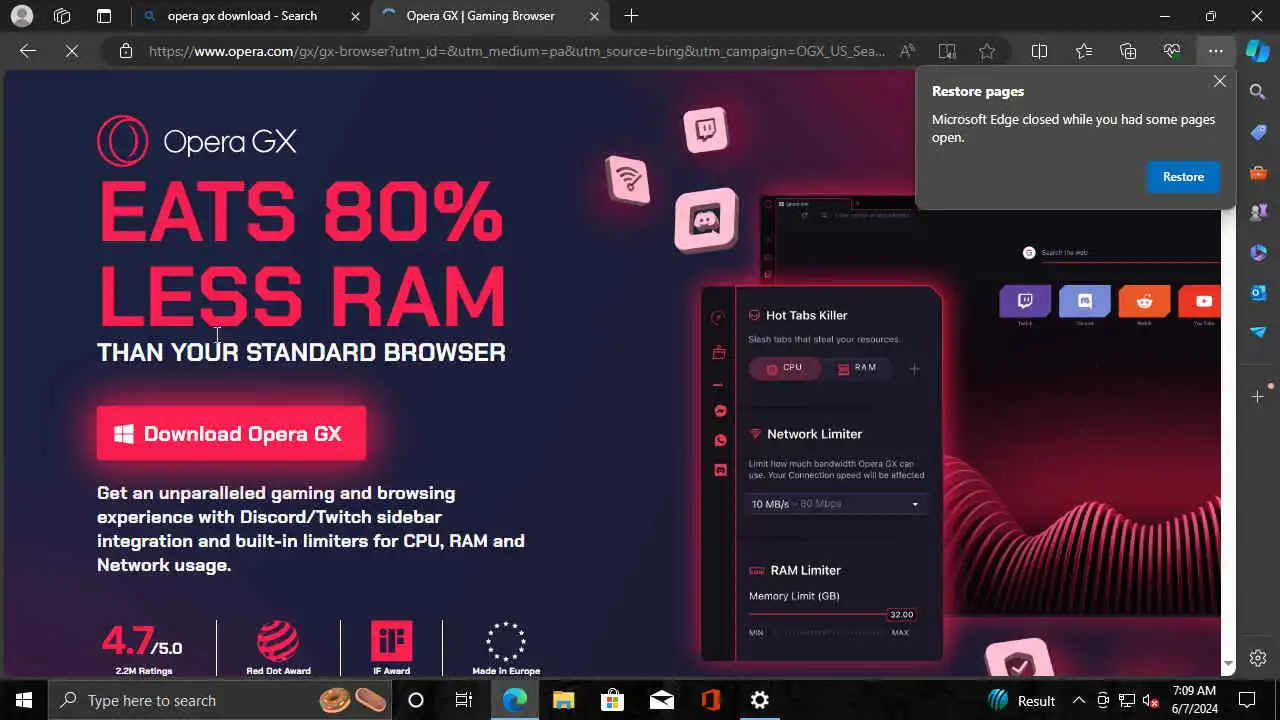Screen dimensions: 1280x720
Task: Open sidebar Outlook icon
Action: coord(1258,292)
